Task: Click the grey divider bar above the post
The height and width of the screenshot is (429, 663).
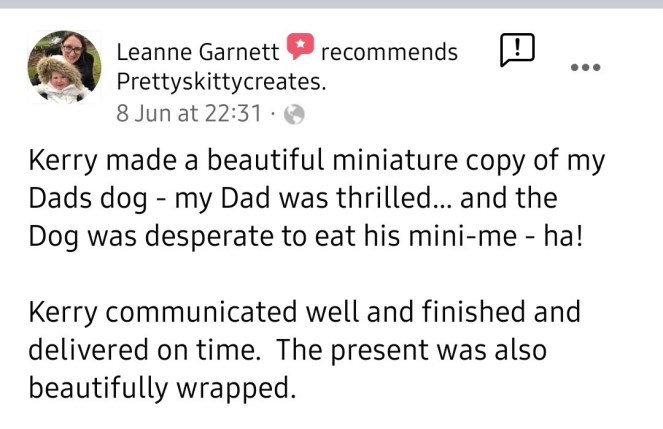Action: coord(331,4)
